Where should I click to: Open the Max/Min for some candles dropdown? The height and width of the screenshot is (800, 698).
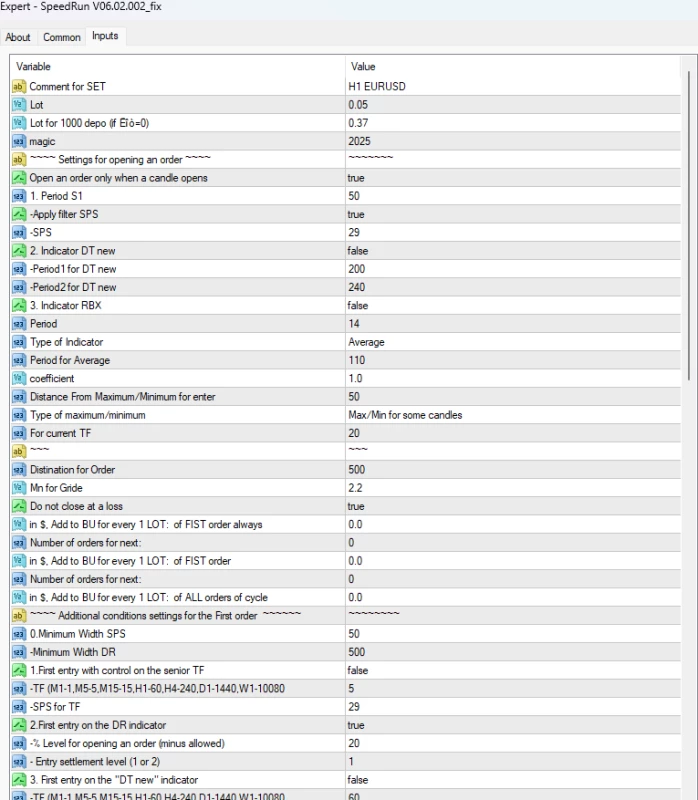pos(405,415)
